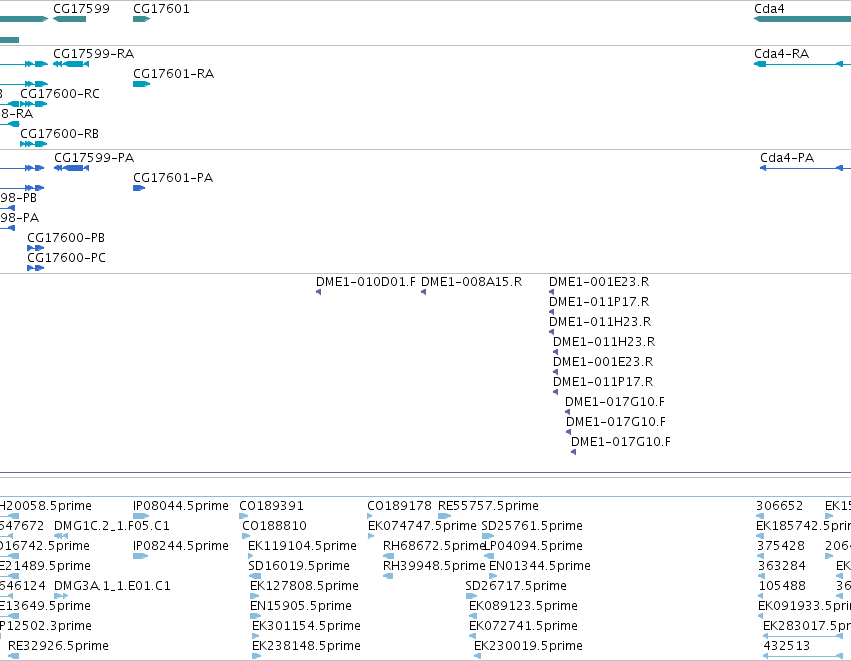
Task: Open the Cda4-PA protein label
Action: [x=787, y=158]
